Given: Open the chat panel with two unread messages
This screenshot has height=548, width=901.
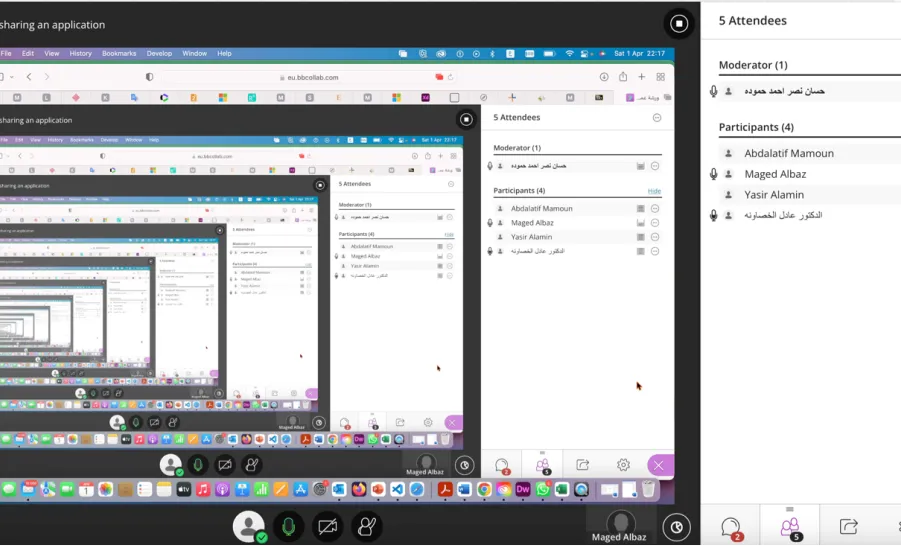Looking at the screenshot, I should point(731,527).
